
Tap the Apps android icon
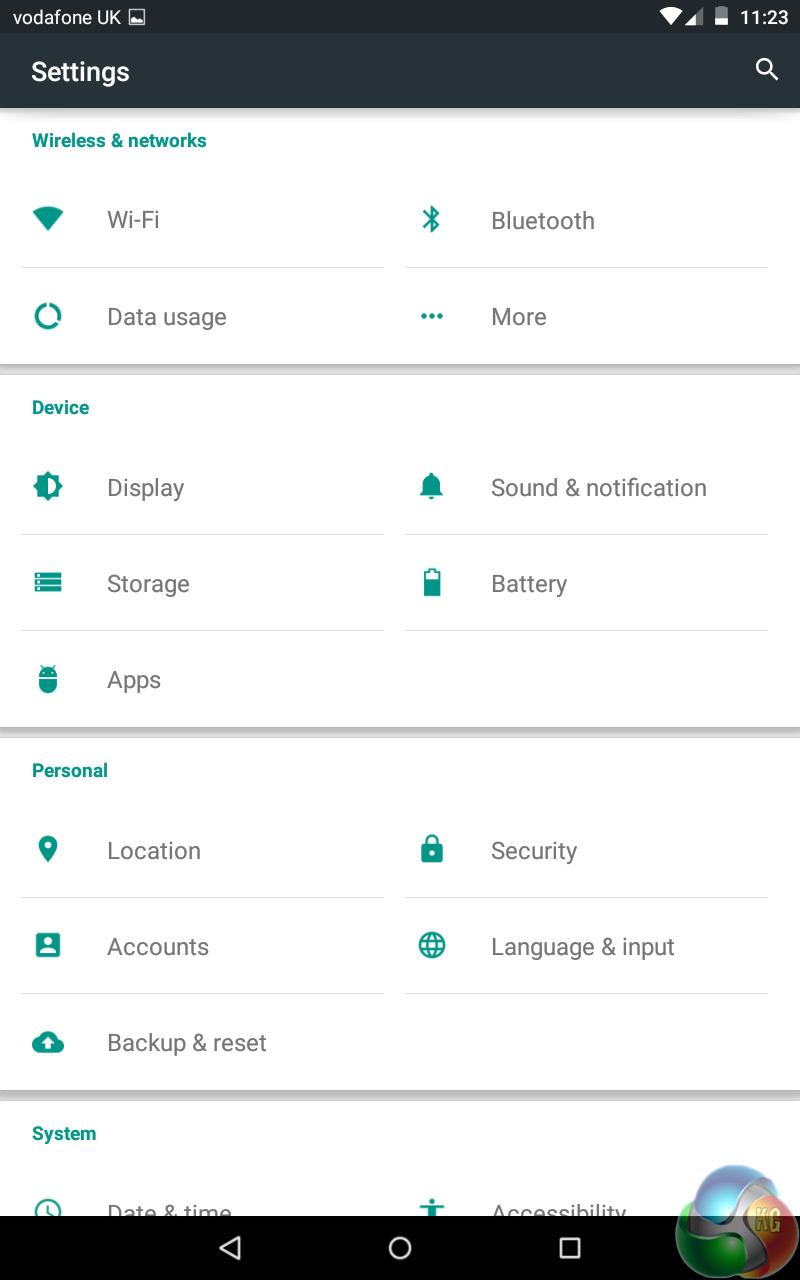[x=48, y=679]
